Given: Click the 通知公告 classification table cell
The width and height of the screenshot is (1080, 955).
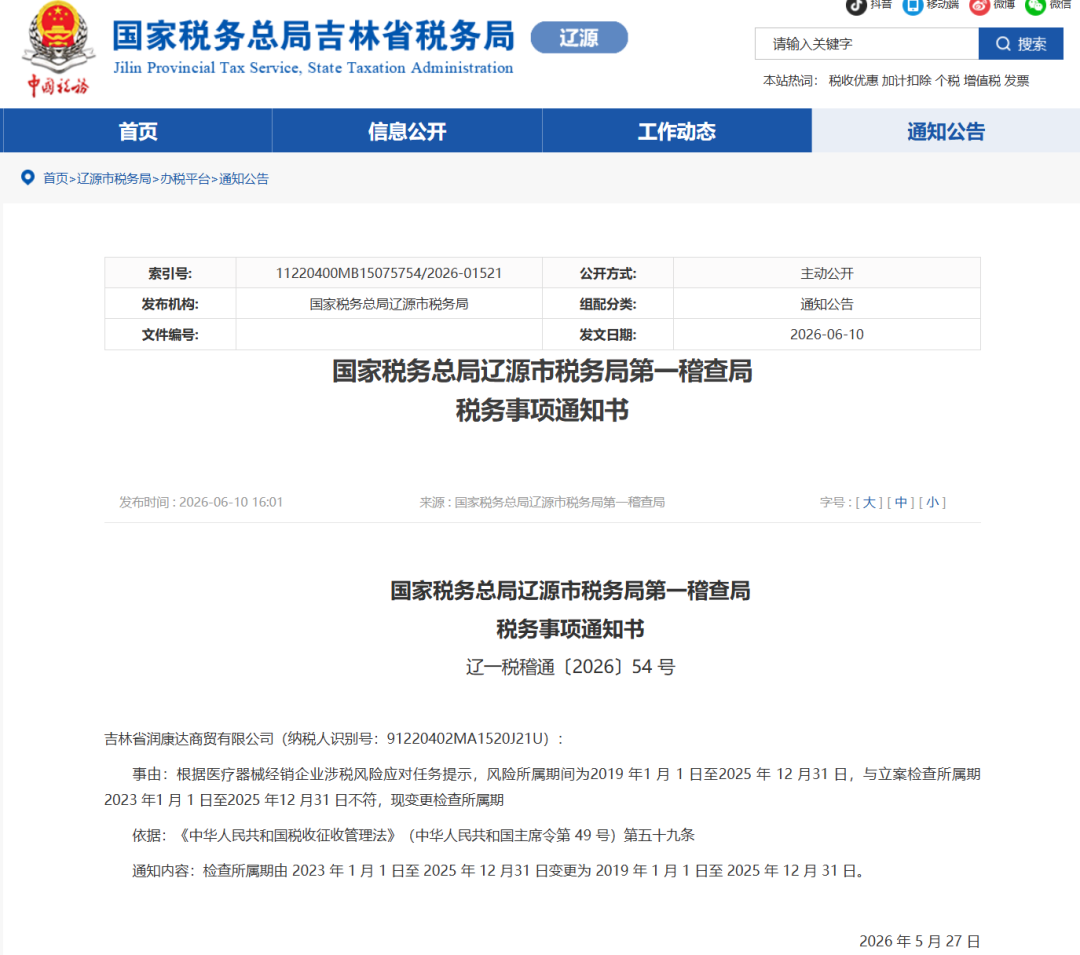Looking at the screenshot, I should pyautogui.click(x=827, y=304).
